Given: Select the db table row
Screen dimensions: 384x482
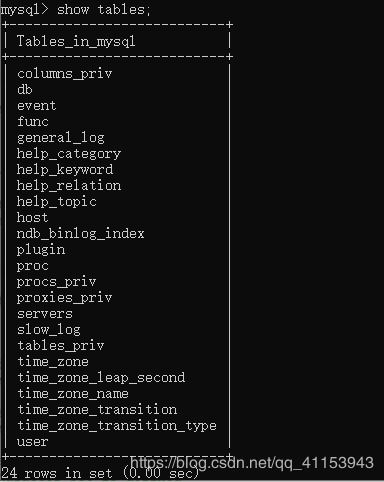Looking at the screenshot, I should (x=25, y=89).
